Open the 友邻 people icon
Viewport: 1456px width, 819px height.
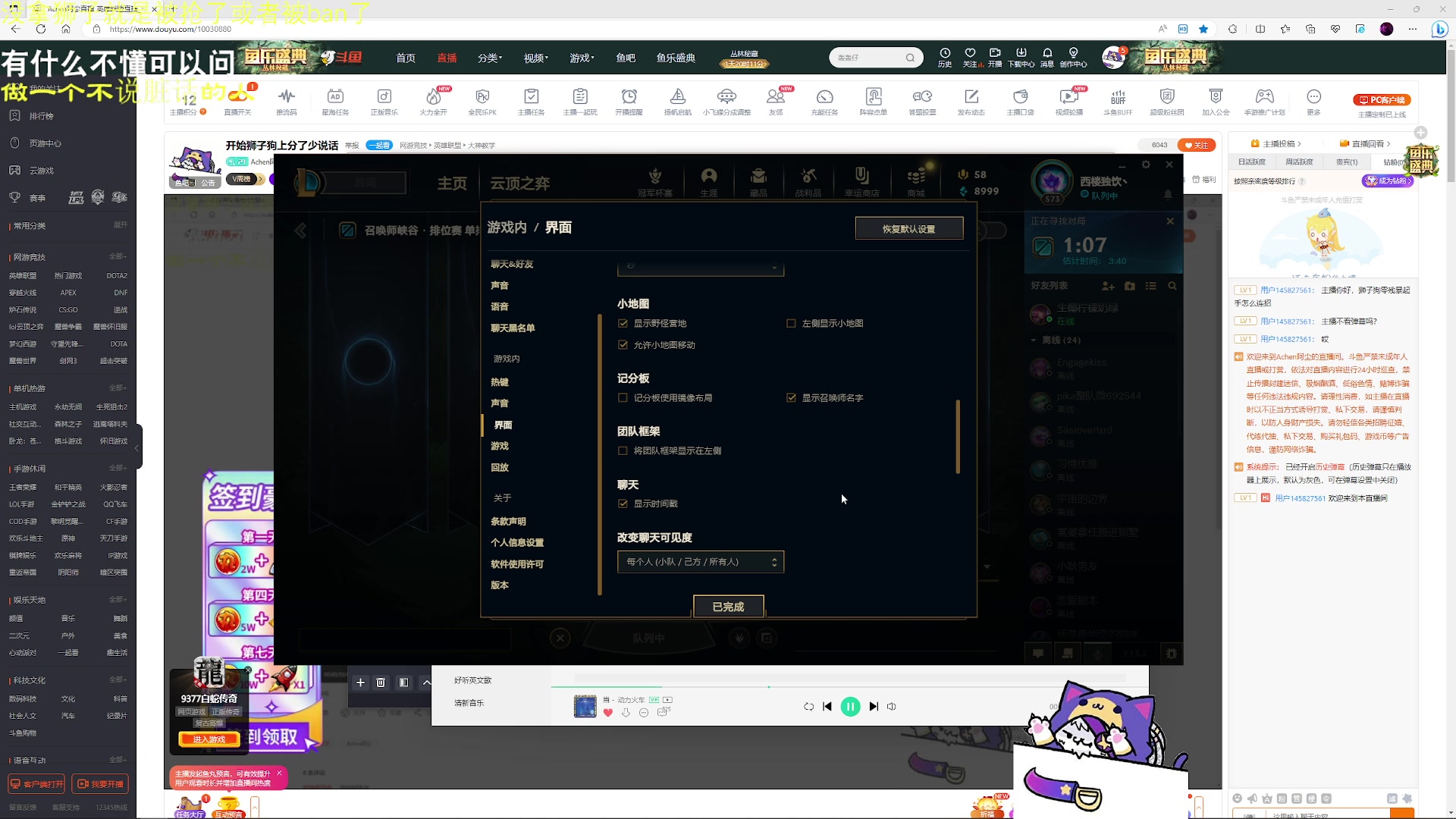775,101
